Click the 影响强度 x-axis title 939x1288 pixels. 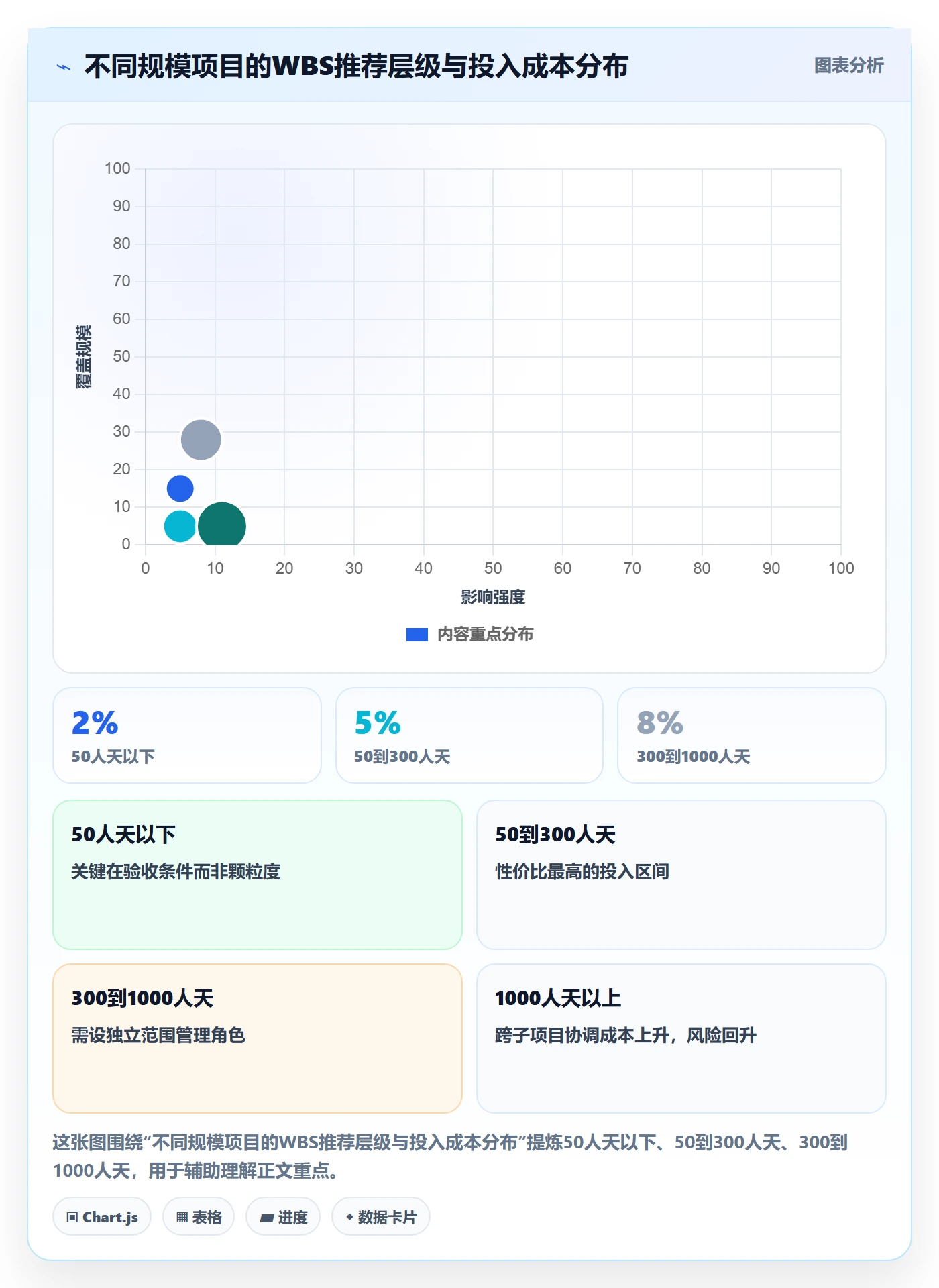click(493, 597)
